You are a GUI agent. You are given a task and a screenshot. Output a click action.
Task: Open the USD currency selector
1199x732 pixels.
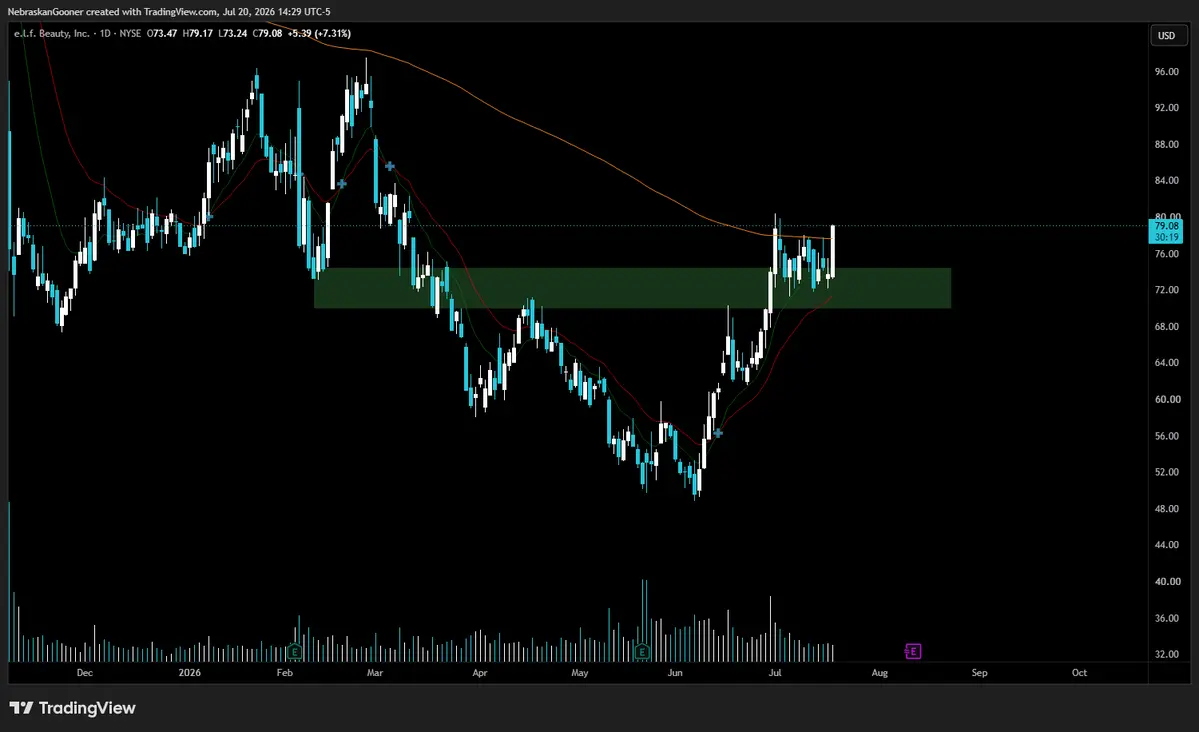tap(1166, 35)
